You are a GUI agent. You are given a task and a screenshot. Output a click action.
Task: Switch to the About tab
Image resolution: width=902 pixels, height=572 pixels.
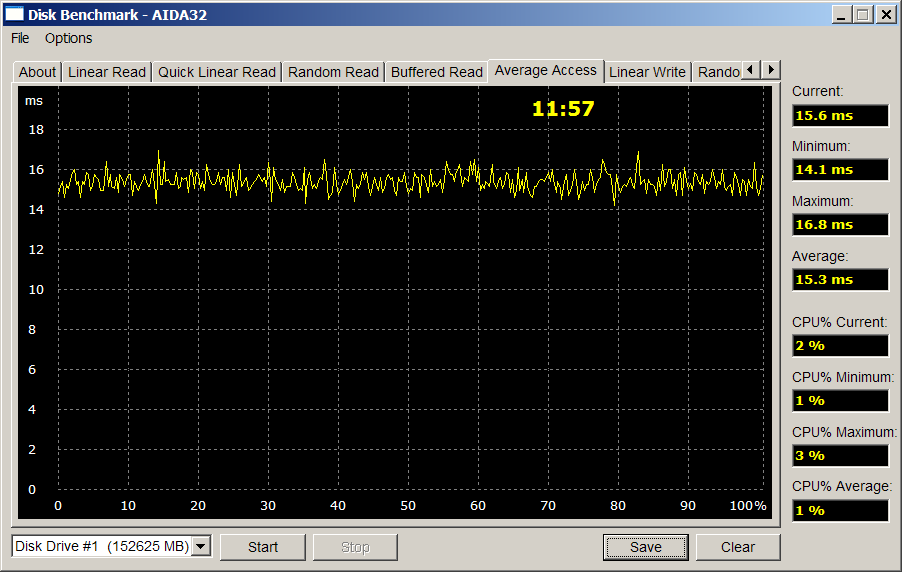click(37, 72)
